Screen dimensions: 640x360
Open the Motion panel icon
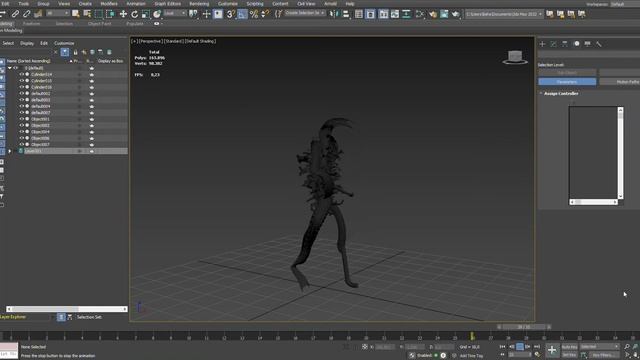pos(576,44)
